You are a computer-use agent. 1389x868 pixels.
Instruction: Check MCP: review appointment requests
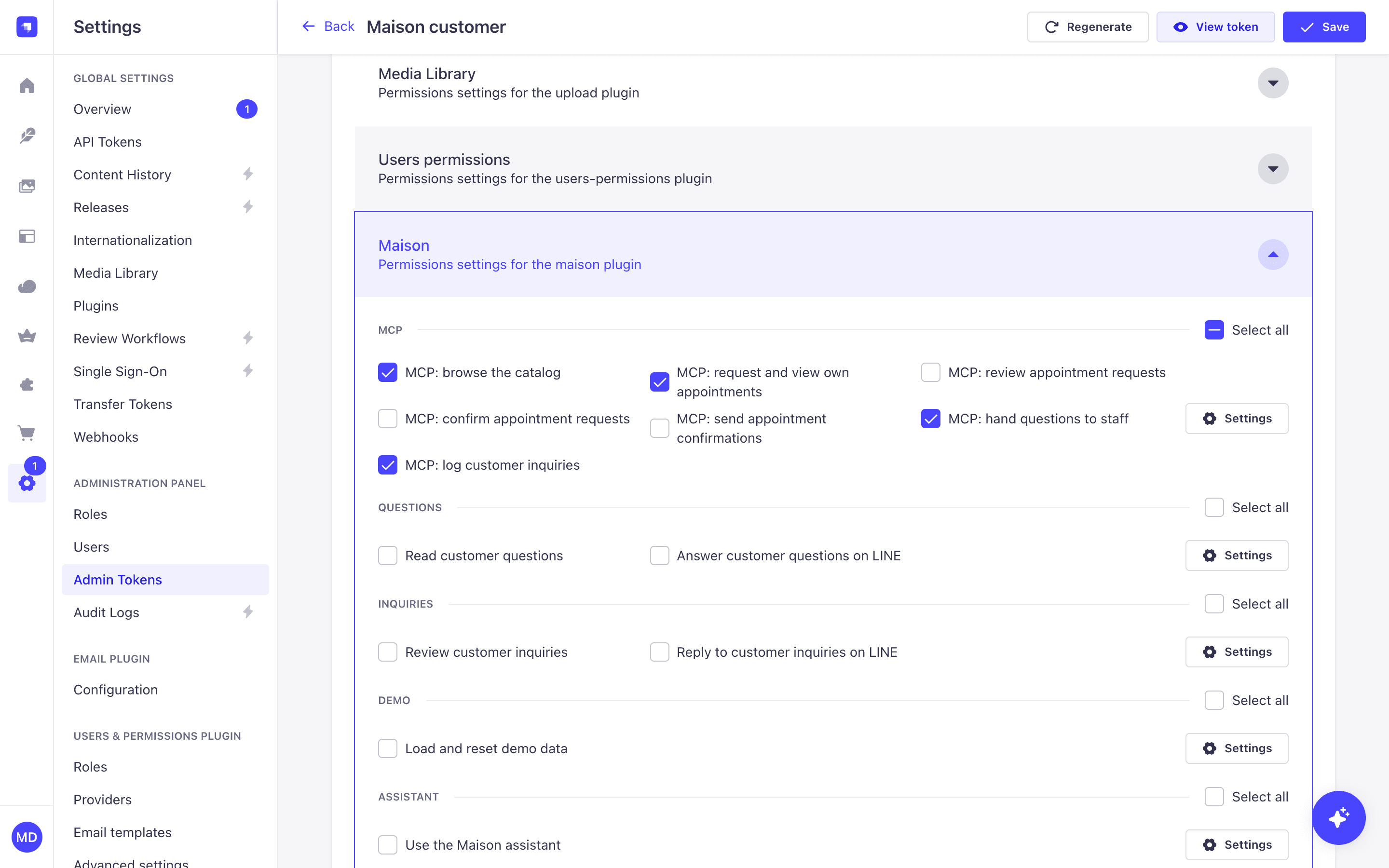930,373
